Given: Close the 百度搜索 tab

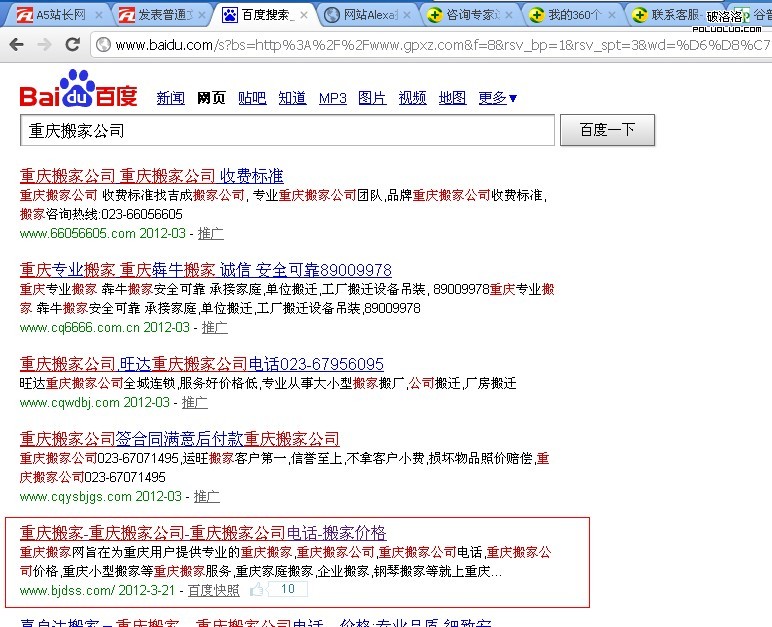Looking at the screenshot, I should (x=304, y=15).
